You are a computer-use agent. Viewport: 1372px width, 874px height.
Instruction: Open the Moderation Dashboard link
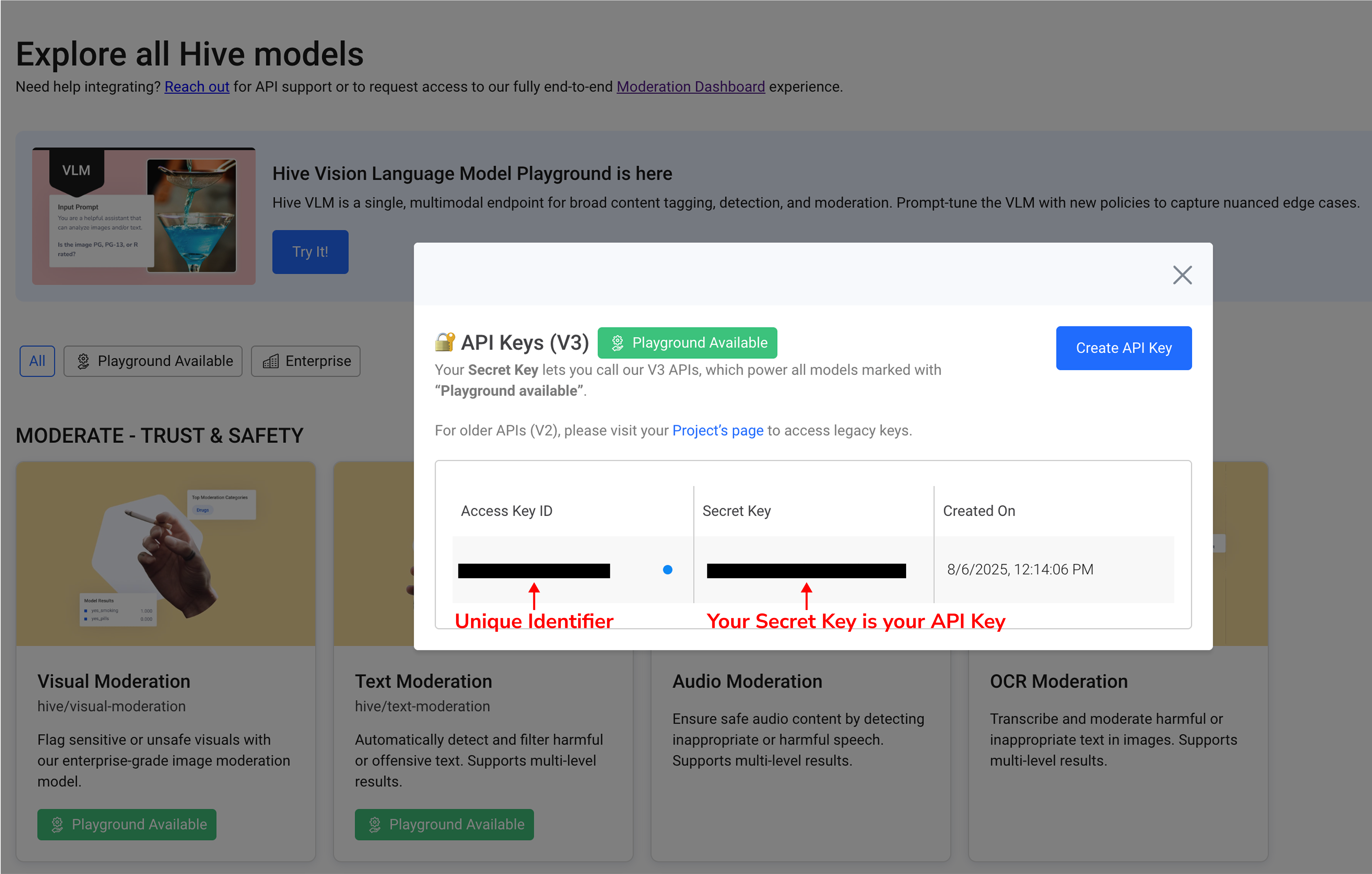point(690,87)
